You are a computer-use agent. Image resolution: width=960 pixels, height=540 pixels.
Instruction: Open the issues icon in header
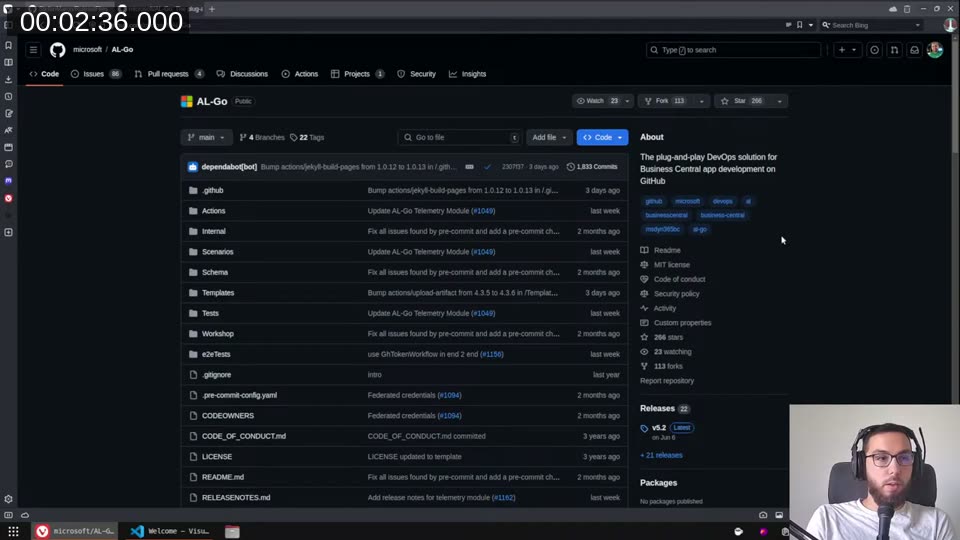874,50
